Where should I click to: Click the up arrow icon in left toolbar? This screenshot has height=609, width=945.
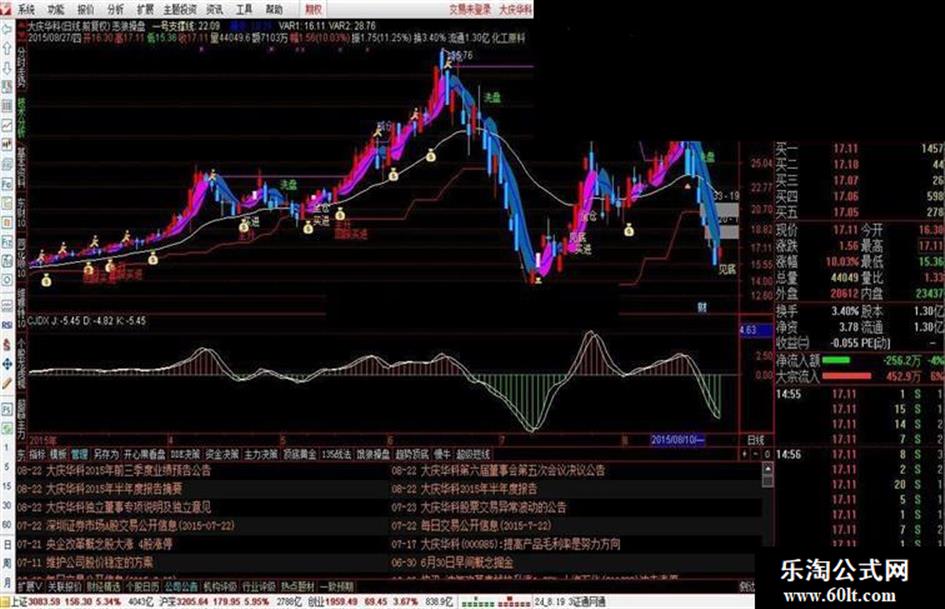pos(7,48)
